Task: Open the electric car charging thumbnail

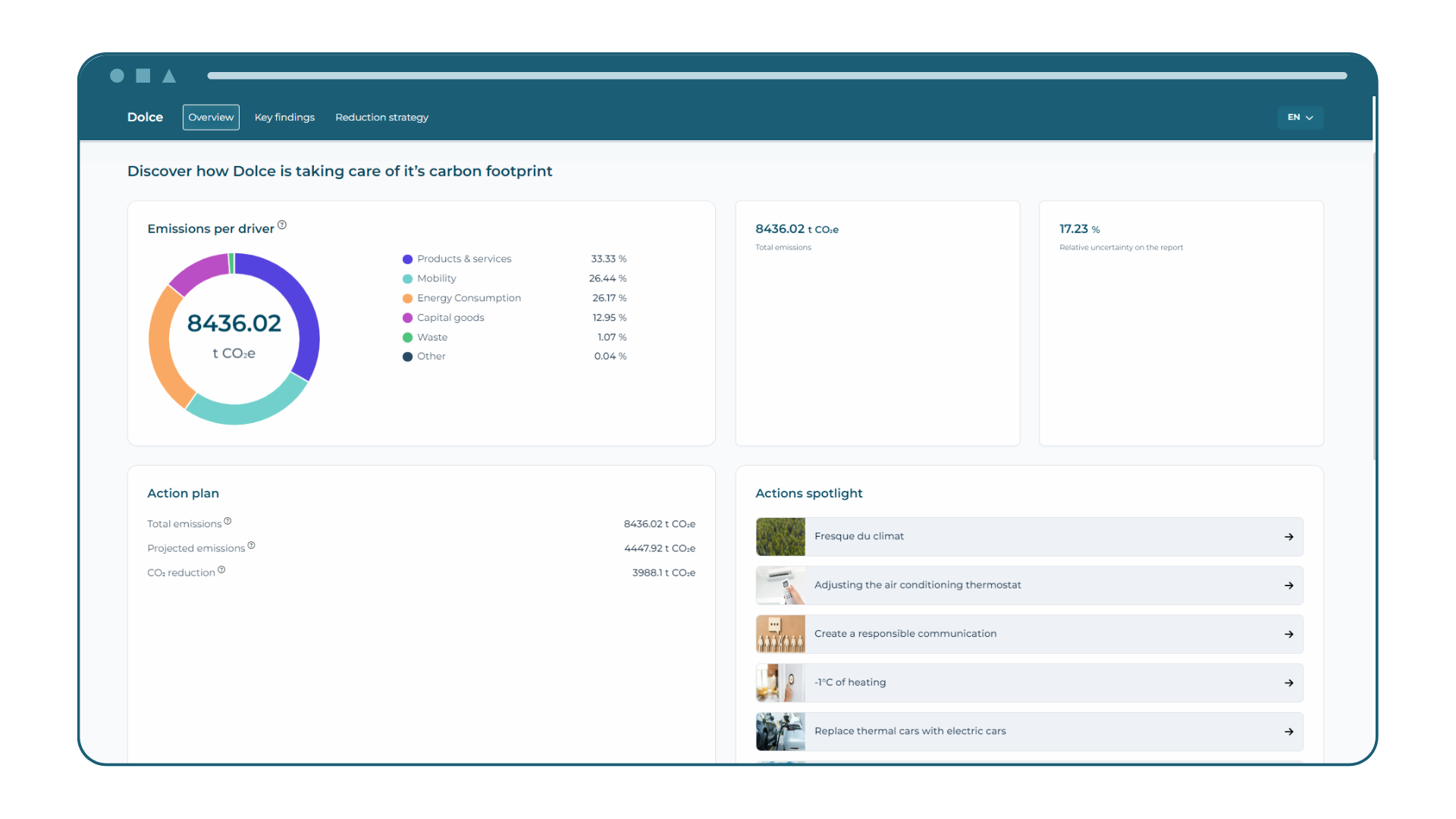Action: point(780,732)
